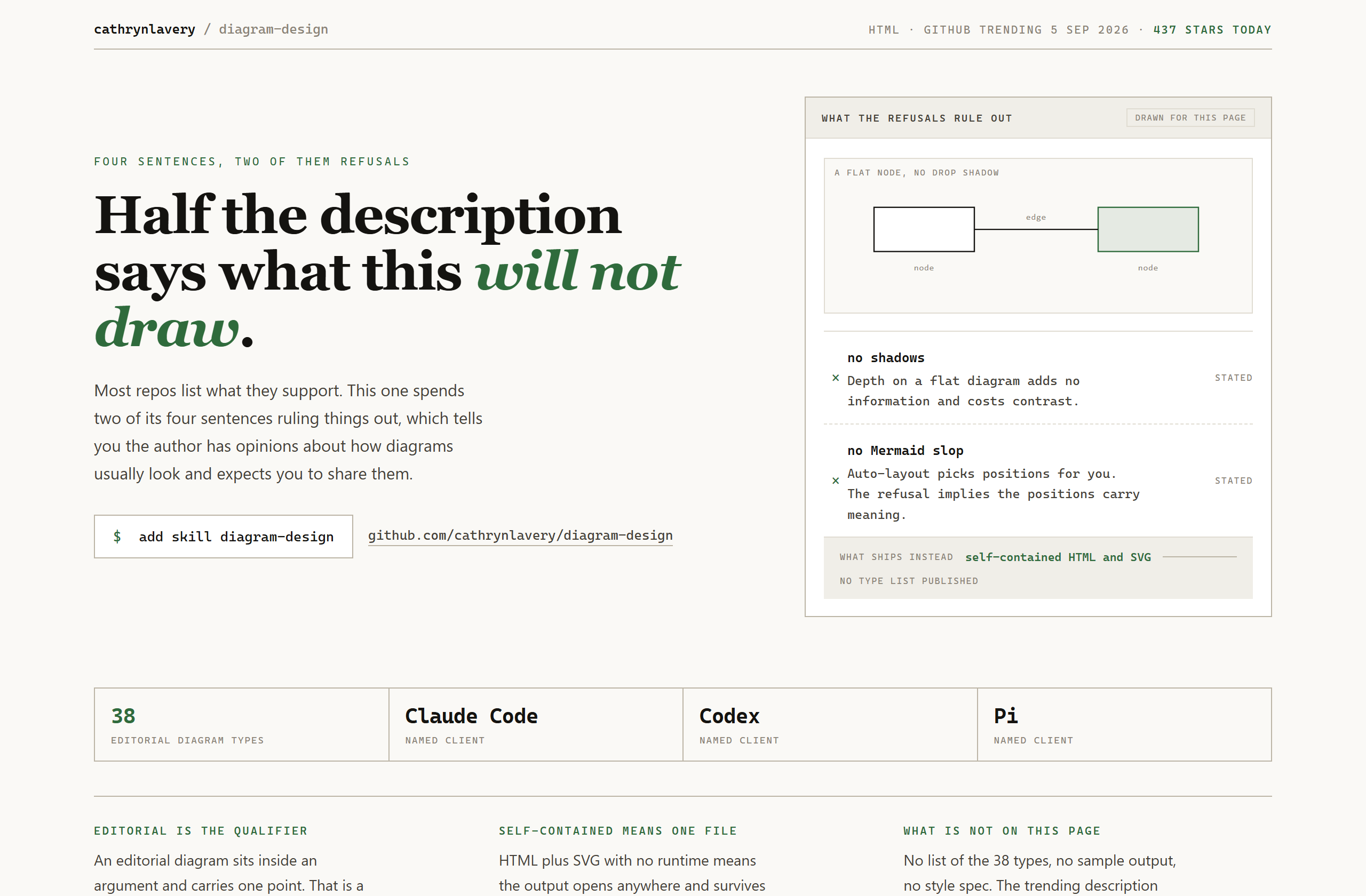Click the no Mermaid slop heading
The height and width of the screenshot is (896, 1366).
click(905, 451)
